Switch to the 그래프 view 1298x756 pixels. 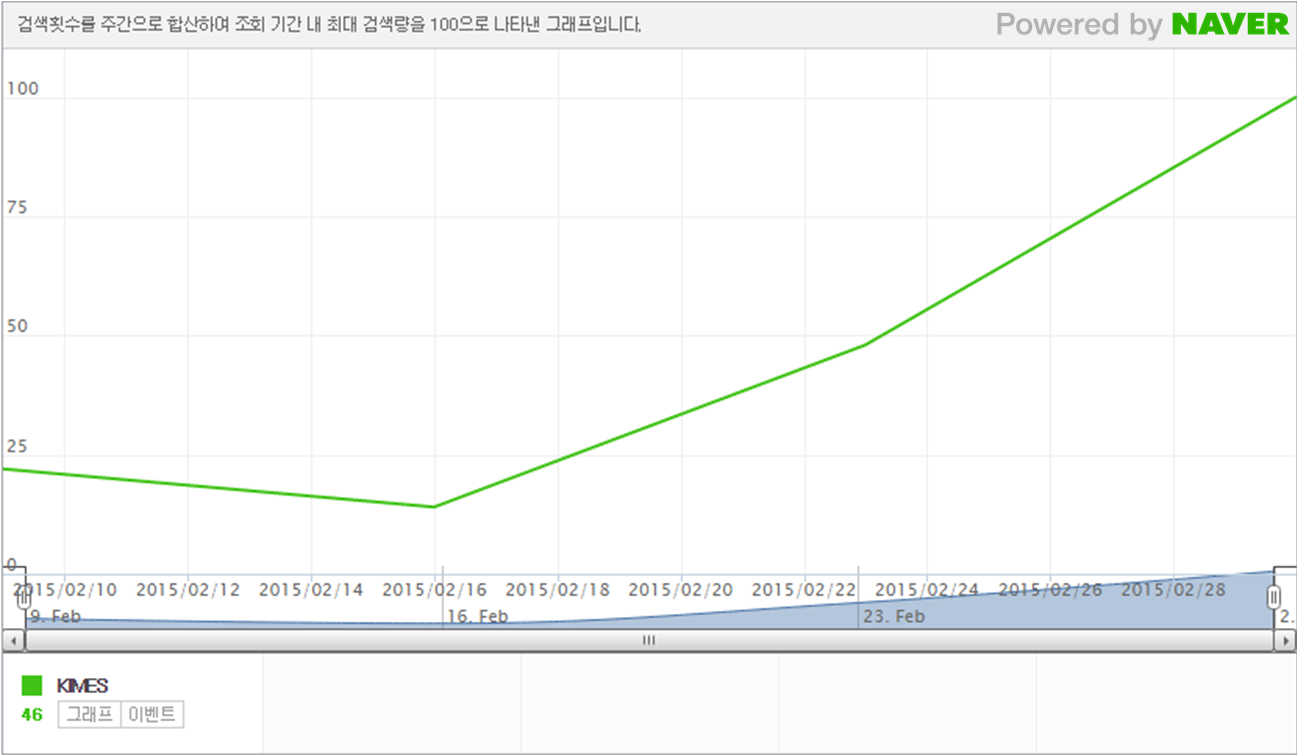(x=89, y=715)
